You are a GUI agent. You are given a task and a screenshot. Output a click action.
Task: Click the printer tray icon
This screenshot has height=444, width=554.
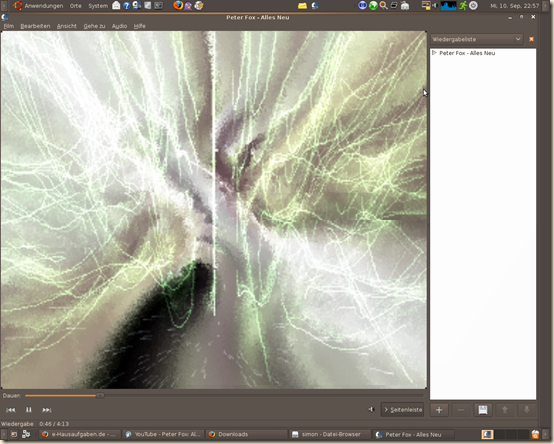click(405, 5)
